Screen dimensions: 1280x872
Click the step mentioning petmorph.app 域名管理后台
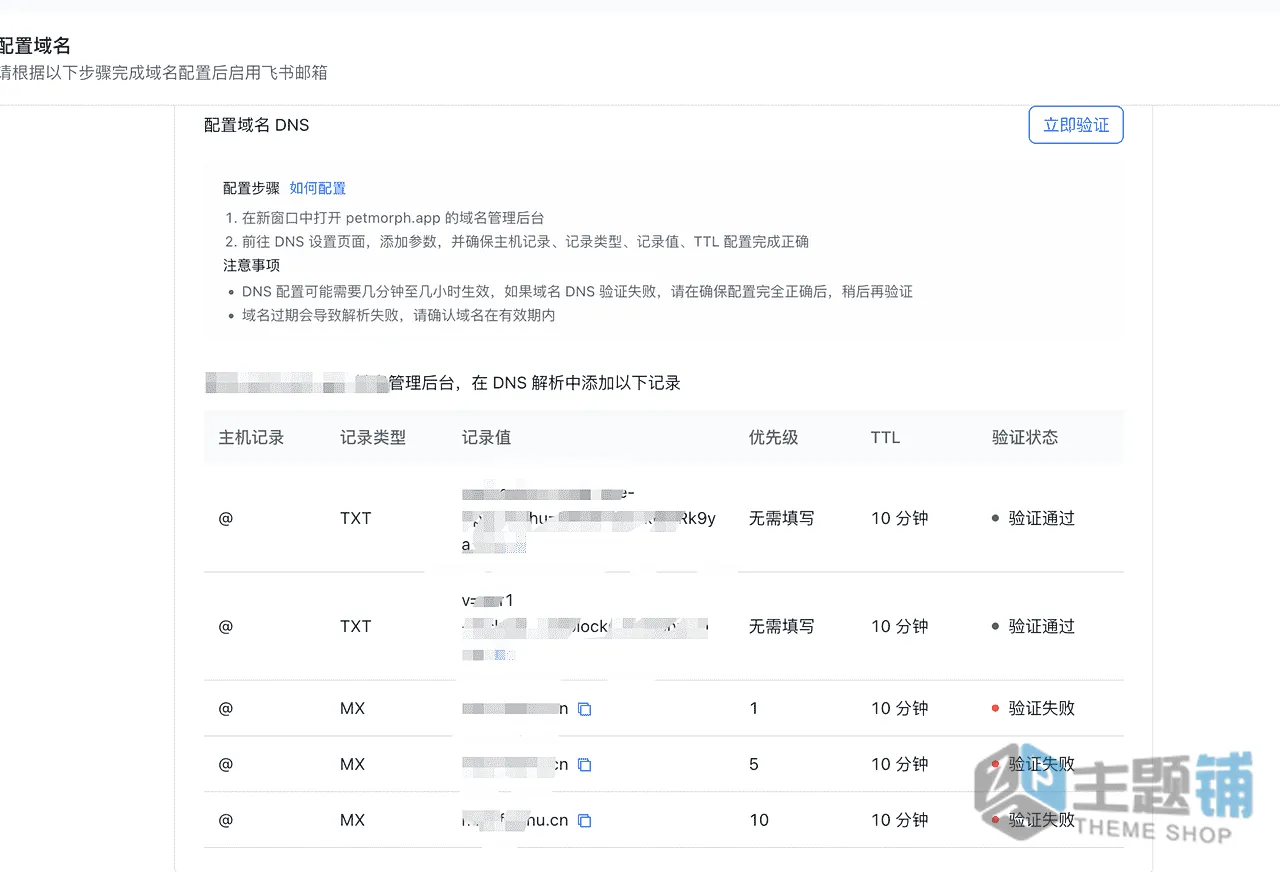[385, 217]
